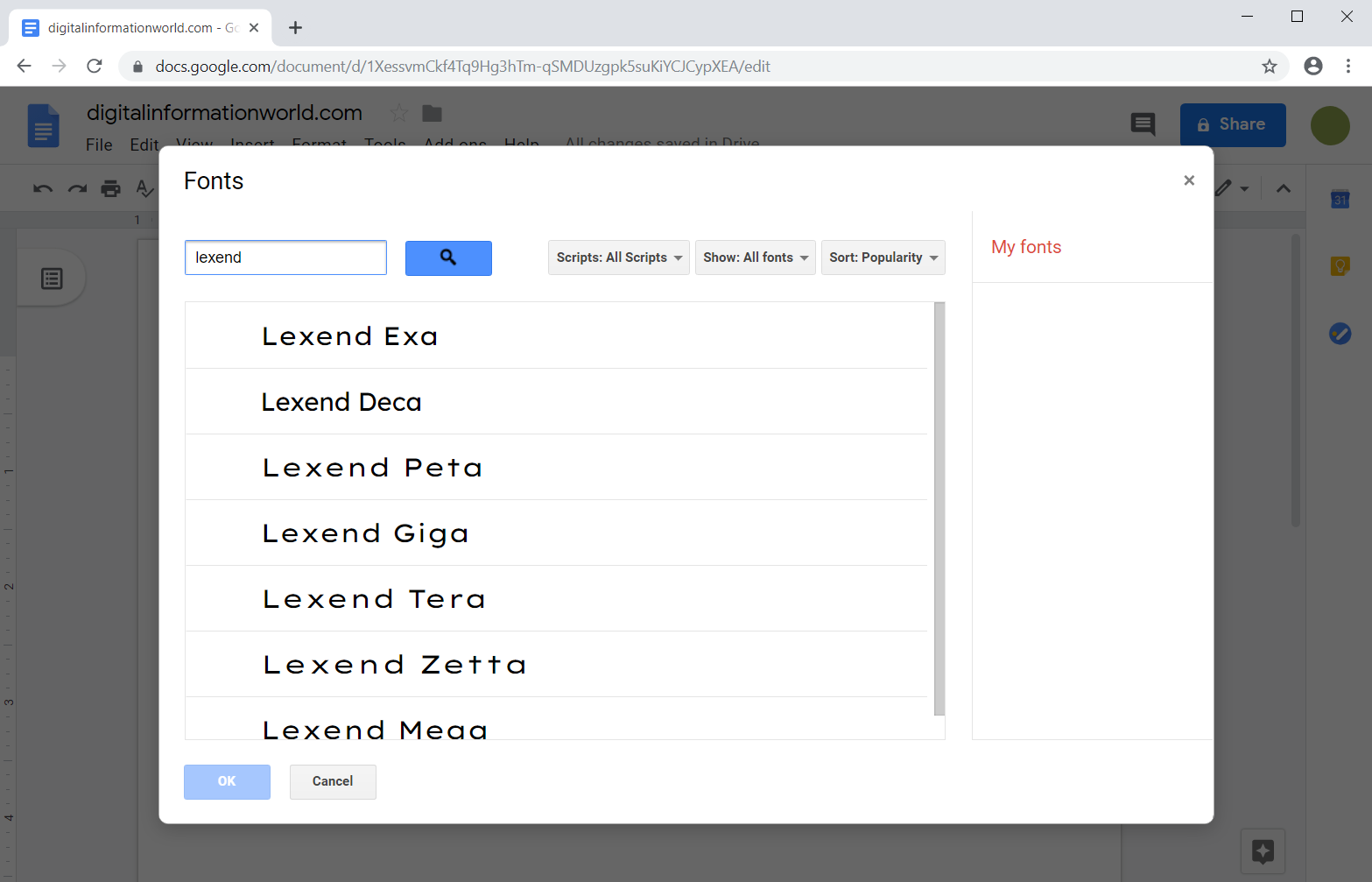Image resolution: width=1372 pixels, height=882 pixels.
Task: Open the Scripts: All Scripts dropdown
Action: (618, 258)
